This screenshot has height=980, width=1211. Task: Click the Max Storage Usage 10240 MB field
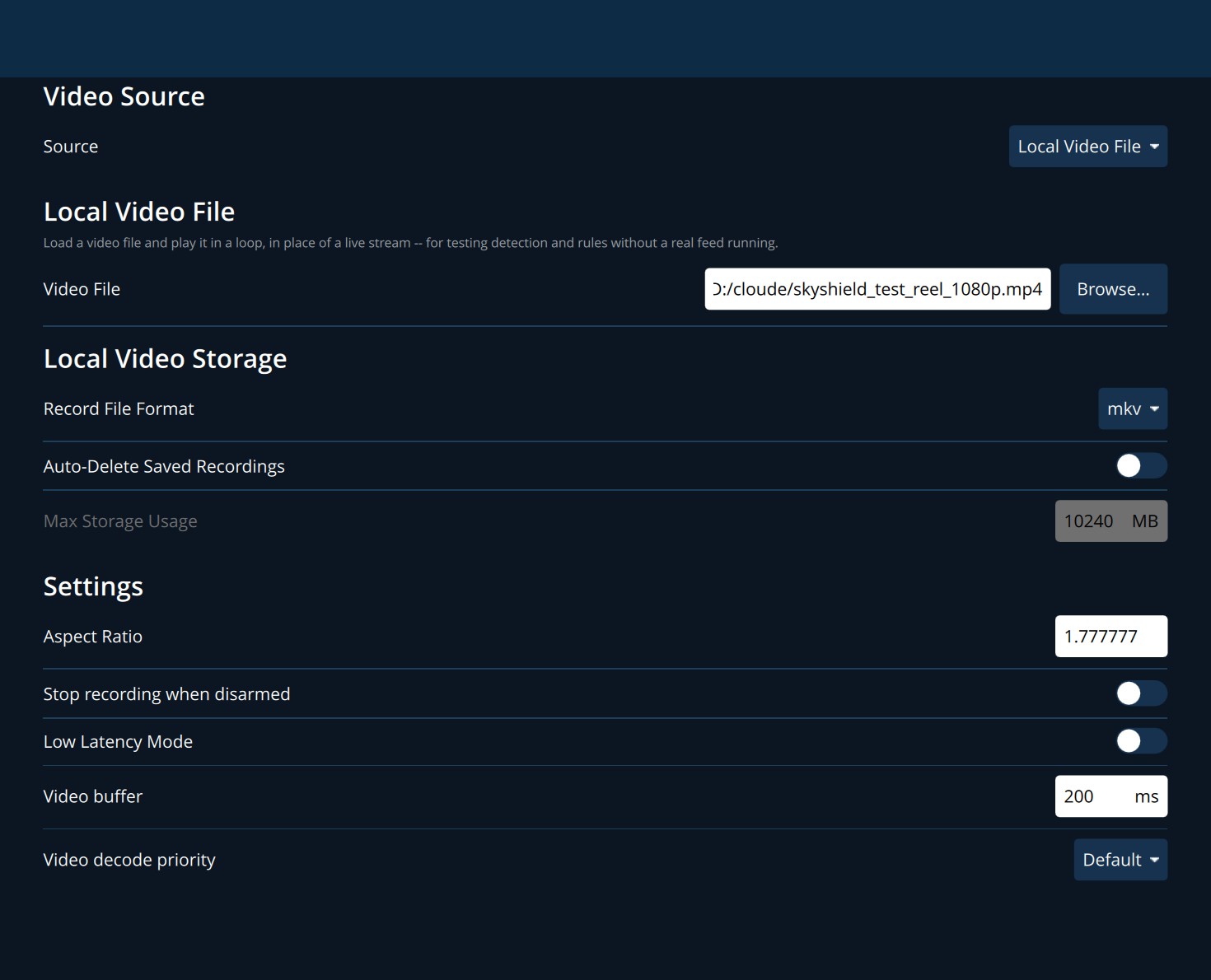(1110, 521)
